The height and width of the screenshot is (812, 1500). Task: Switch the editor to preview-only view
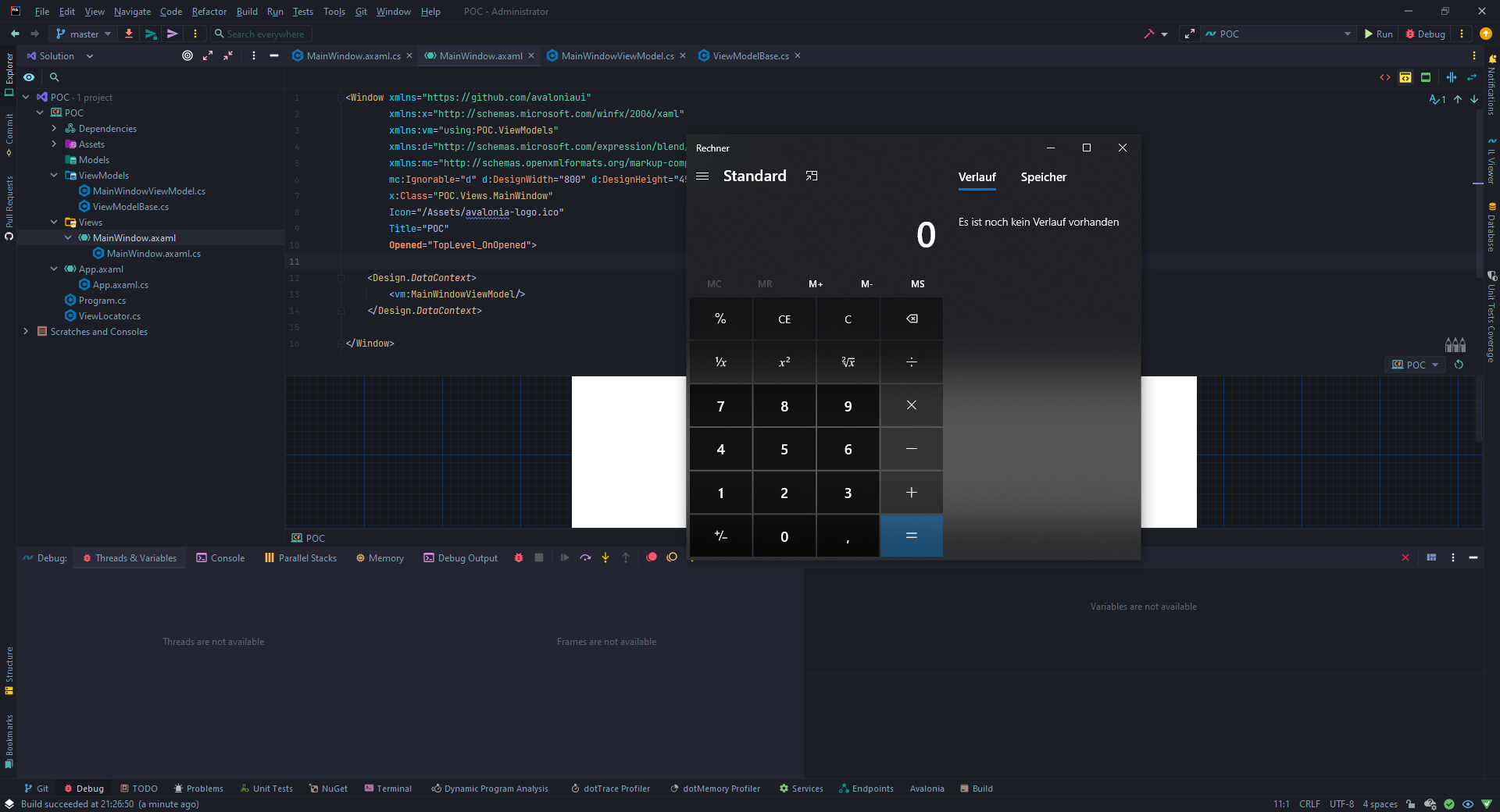(x=1426, y=77)
